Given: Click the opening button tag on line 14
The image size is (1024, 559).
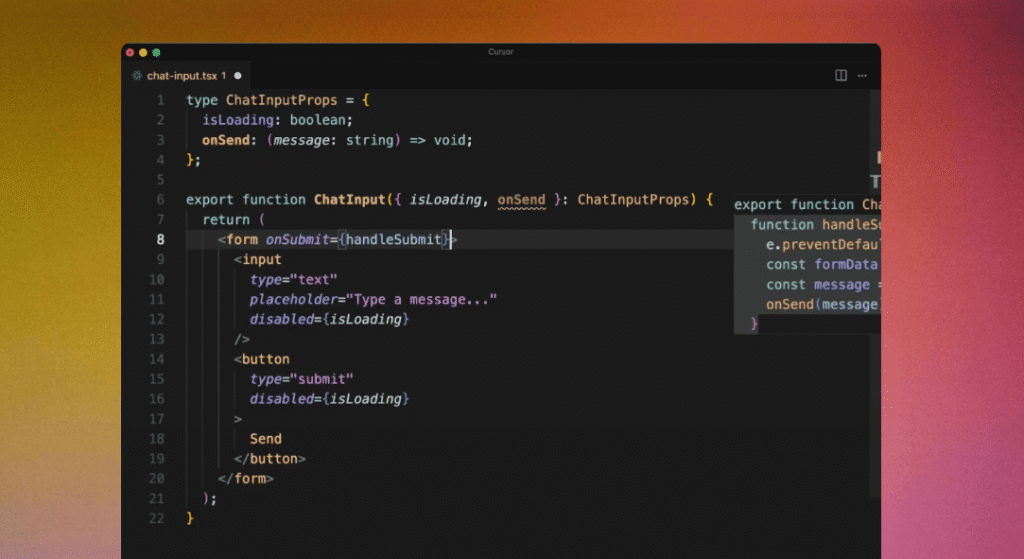Looking at the screenshot, I should coord(262,359).
